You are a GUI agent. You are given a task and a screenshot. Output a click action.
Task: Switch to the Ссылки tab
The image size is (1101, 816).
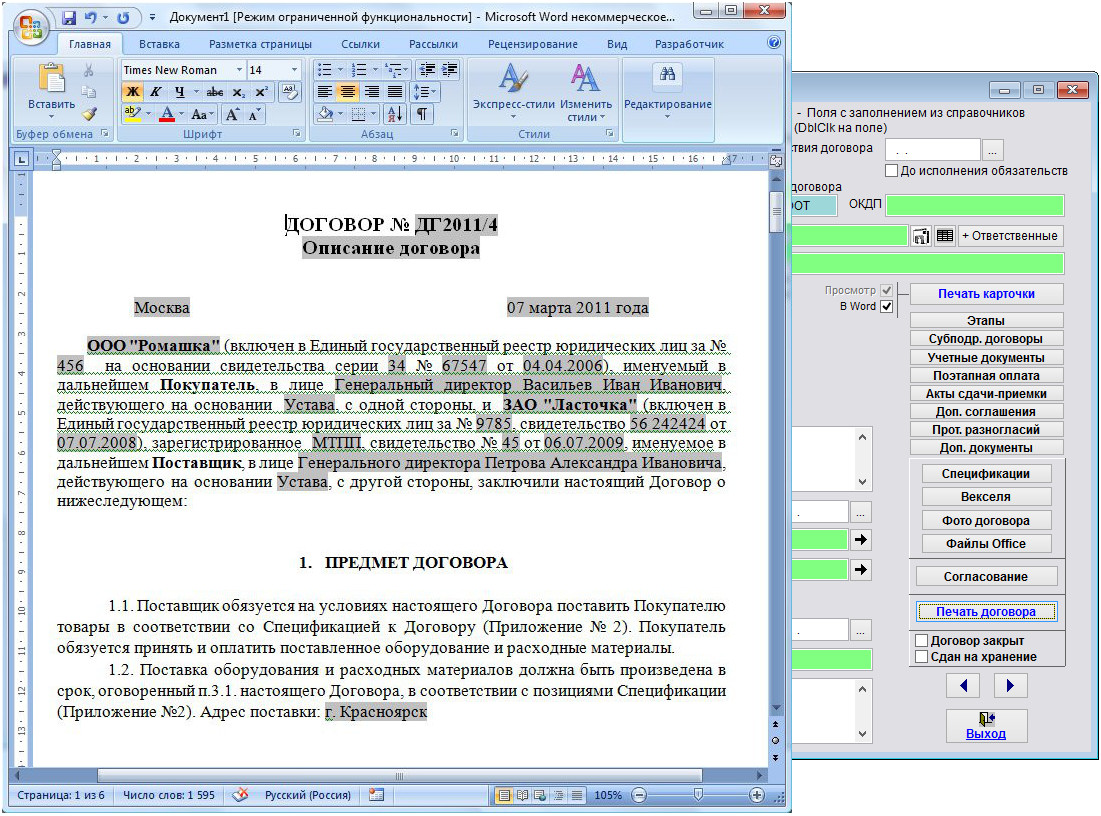[x=360, y=44]
